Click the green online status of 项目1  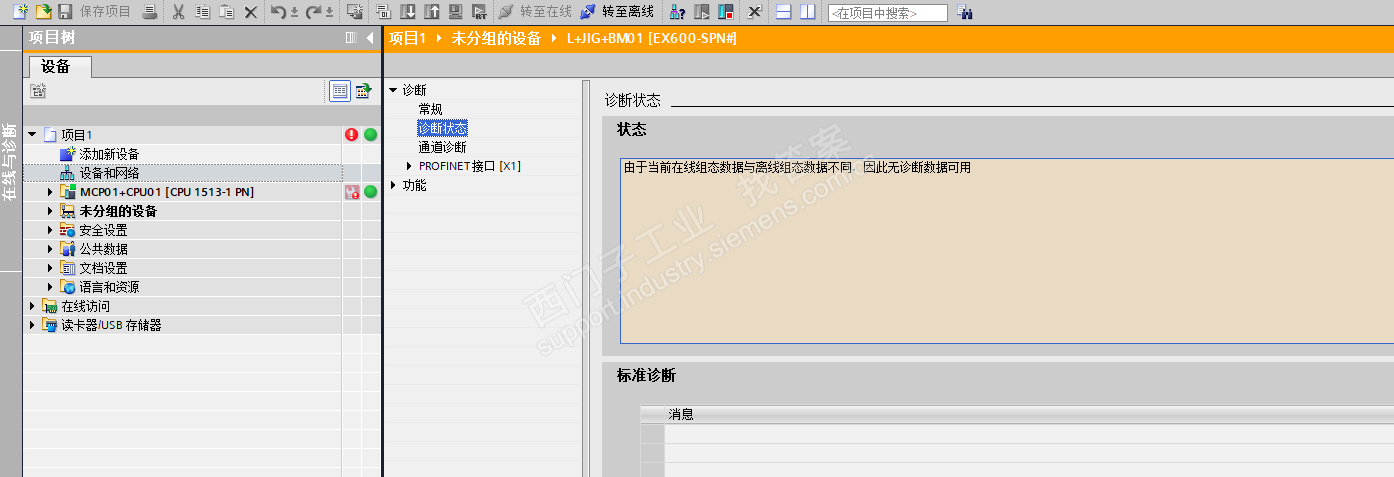370,135
